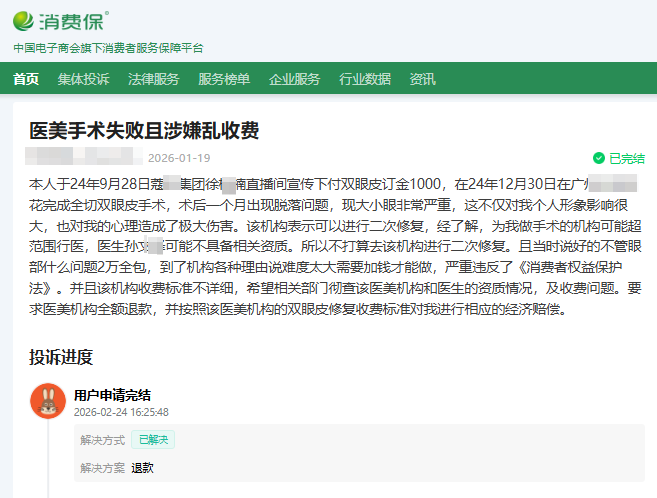
Task: Click the 中国电子商会 platform tagline
Action: (x=108, y=47)
